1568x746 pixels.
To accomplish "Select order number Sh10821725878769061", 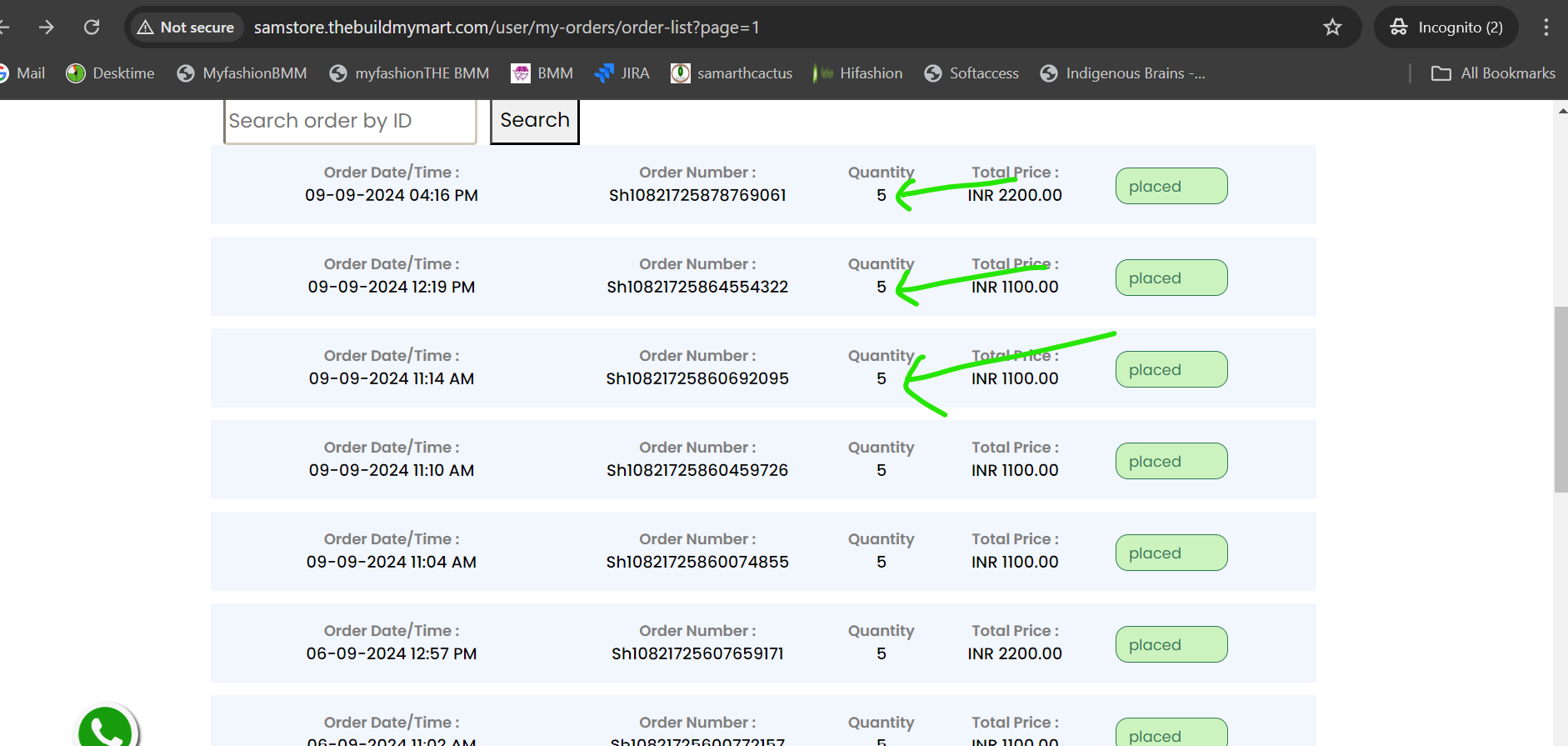I will tap(697, 195).
